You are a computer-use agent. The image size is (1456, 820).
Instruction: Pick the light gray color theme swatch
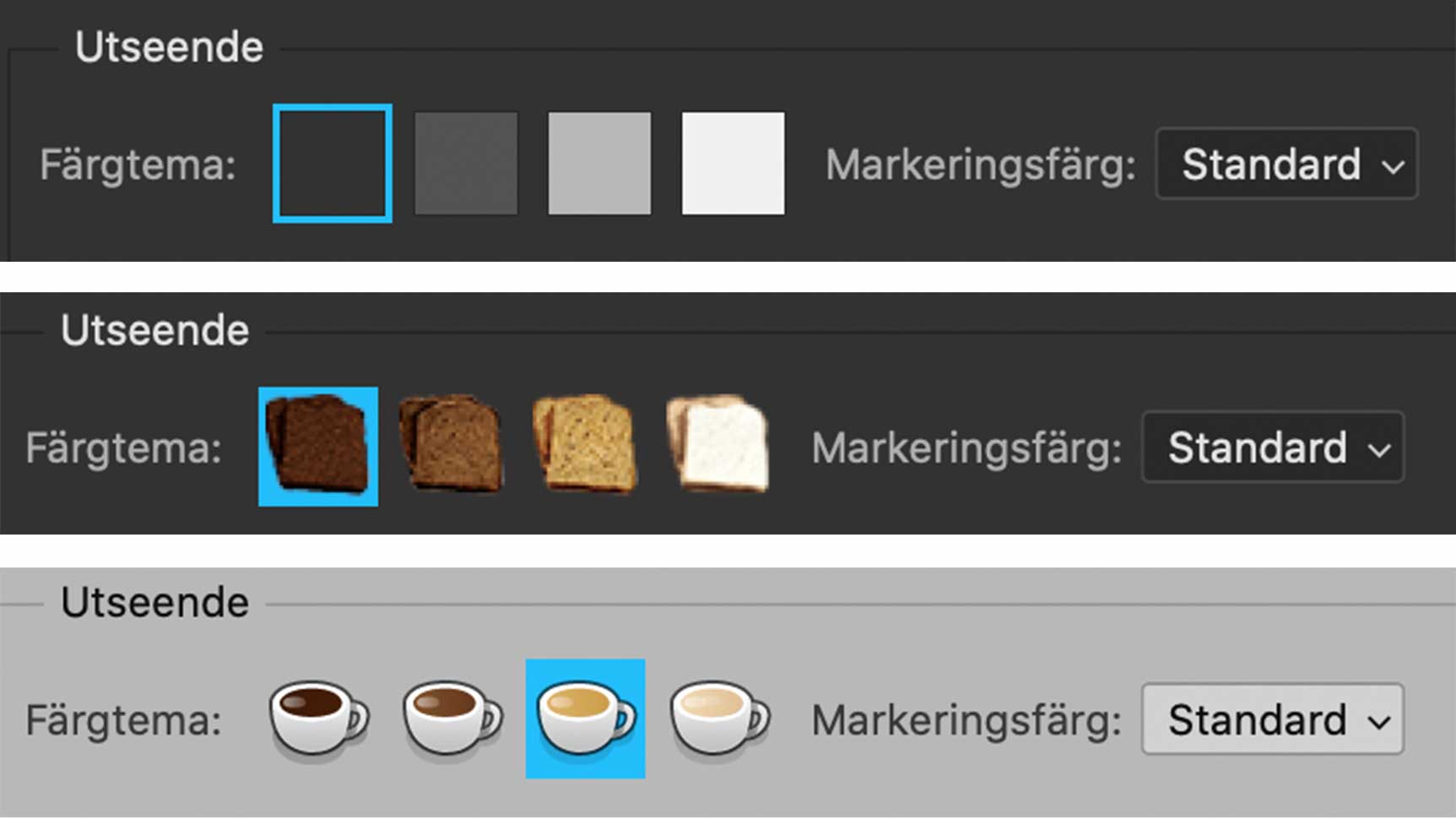coord(599,163)
